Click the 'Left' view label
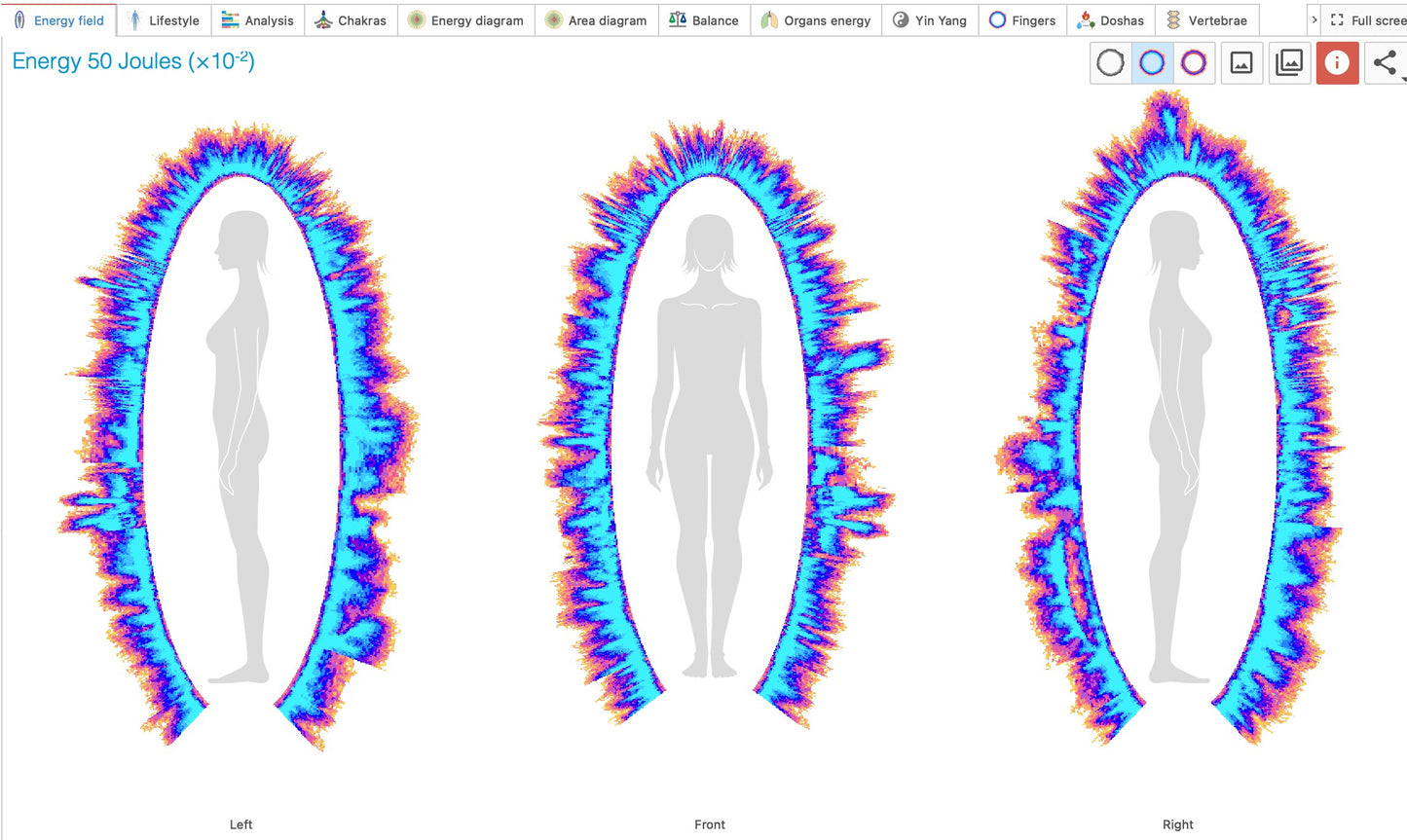This screenshot has width=1407, height=840. point(241,824)
